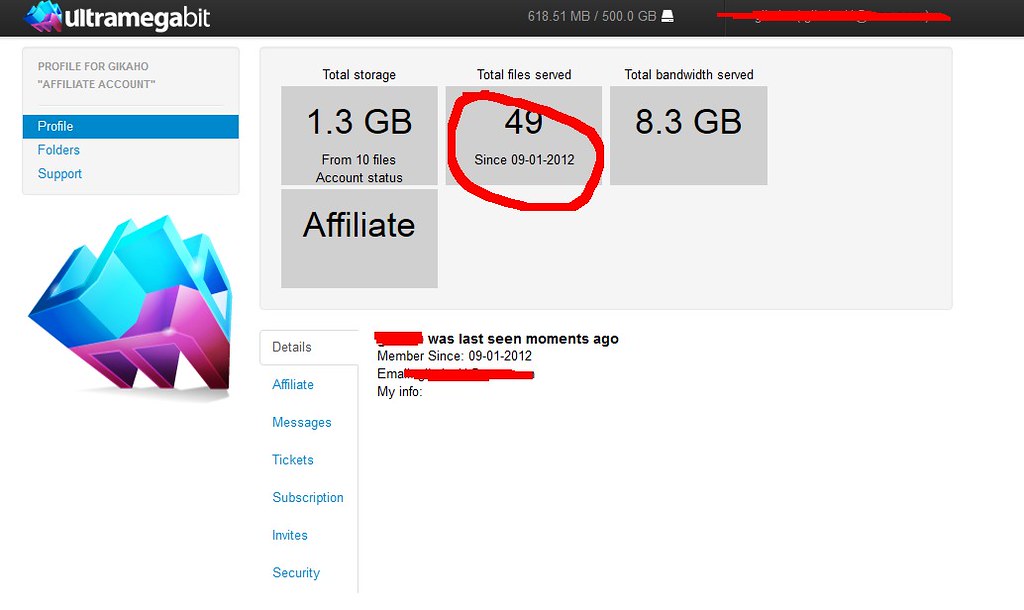View the Subscription tab
Image resolution: width=1024 pixels, height=610 pixels.
[x=308, y=498]
